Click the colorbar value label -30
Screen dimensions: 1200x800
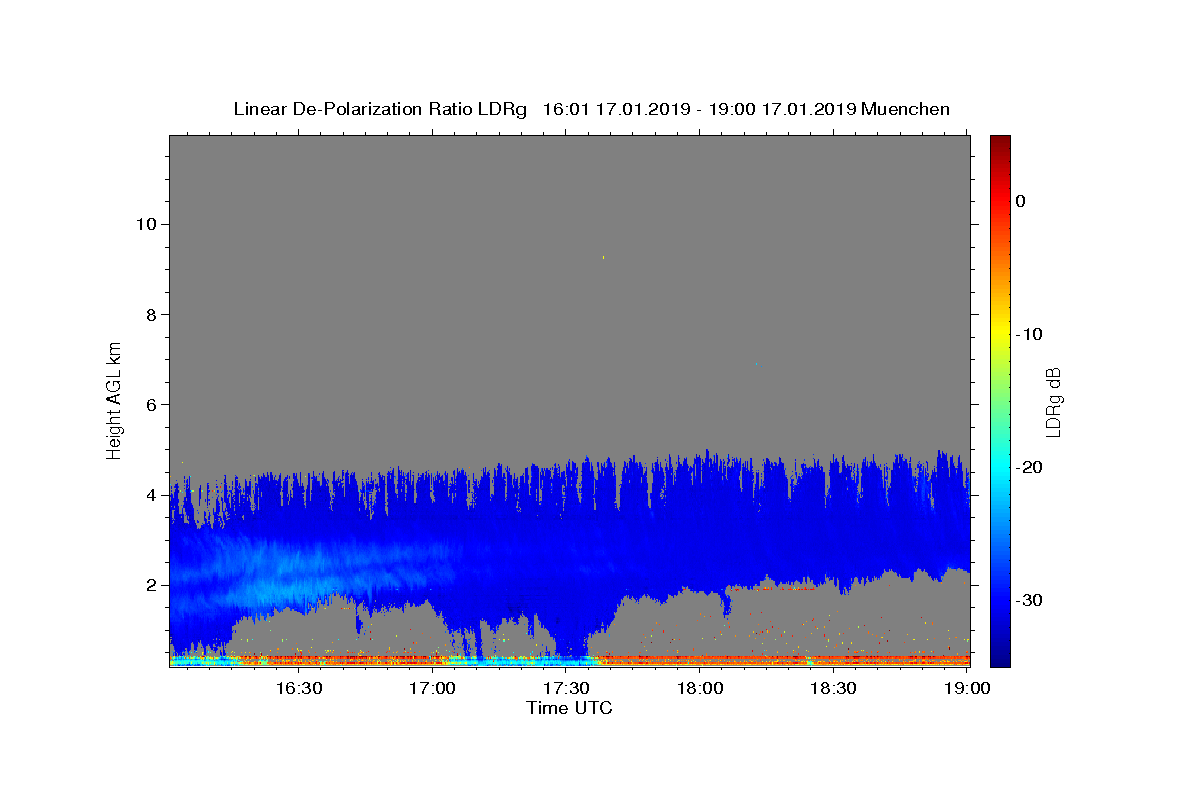(x=1030, y=600)
